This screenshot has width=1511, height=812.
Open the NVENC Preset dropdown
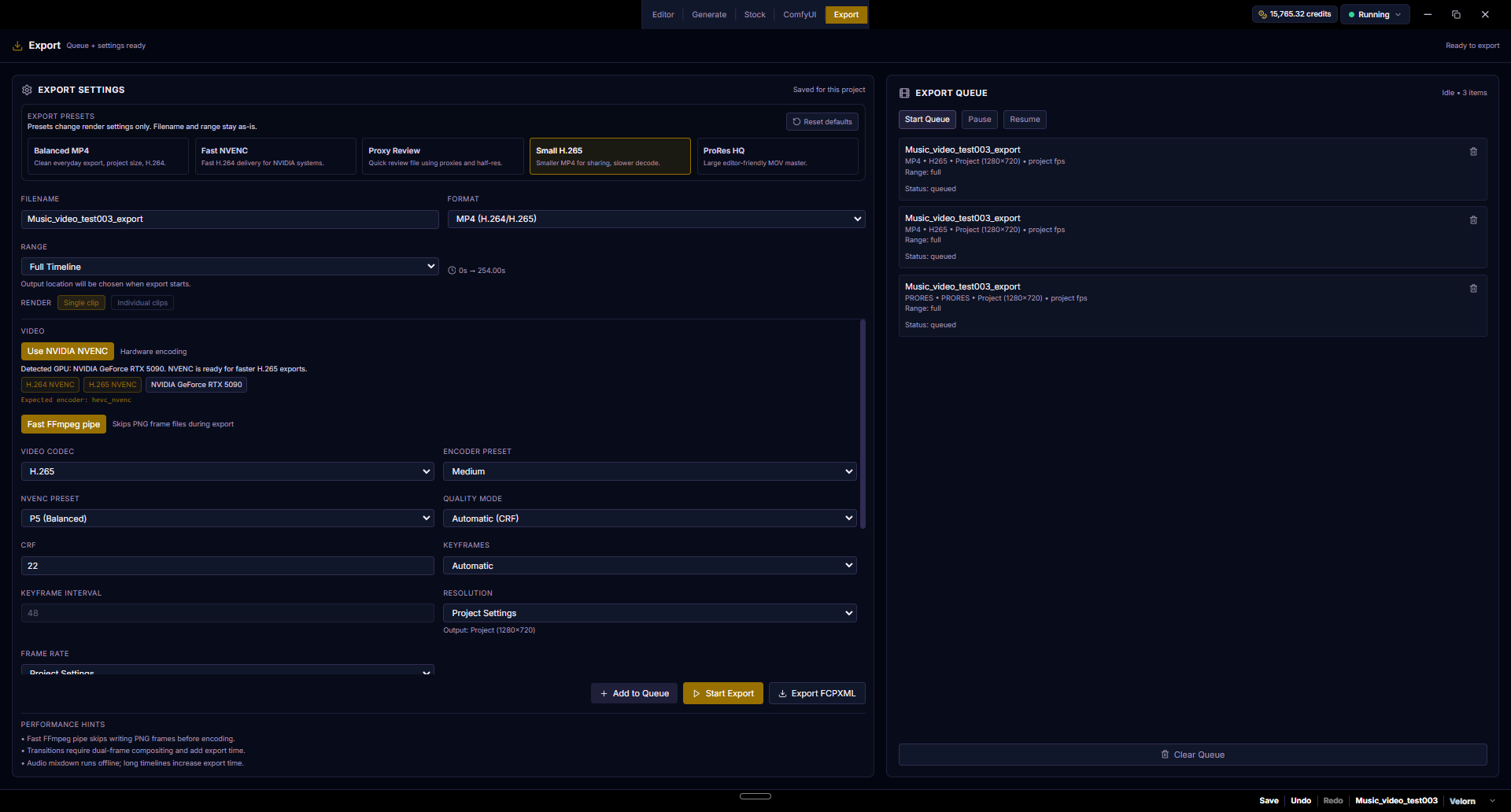tap(227, 519)
